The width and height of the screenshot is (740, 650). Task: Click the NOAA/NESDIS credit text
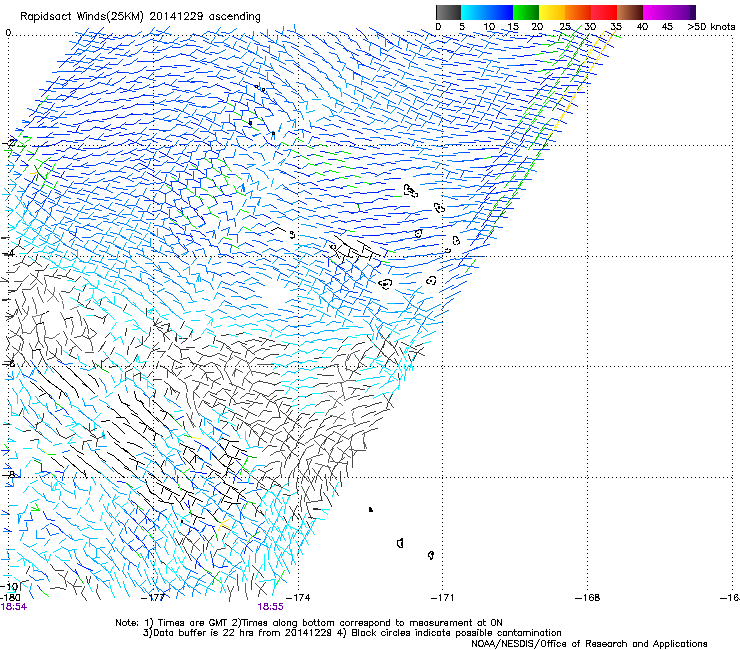tap(589, 643)
